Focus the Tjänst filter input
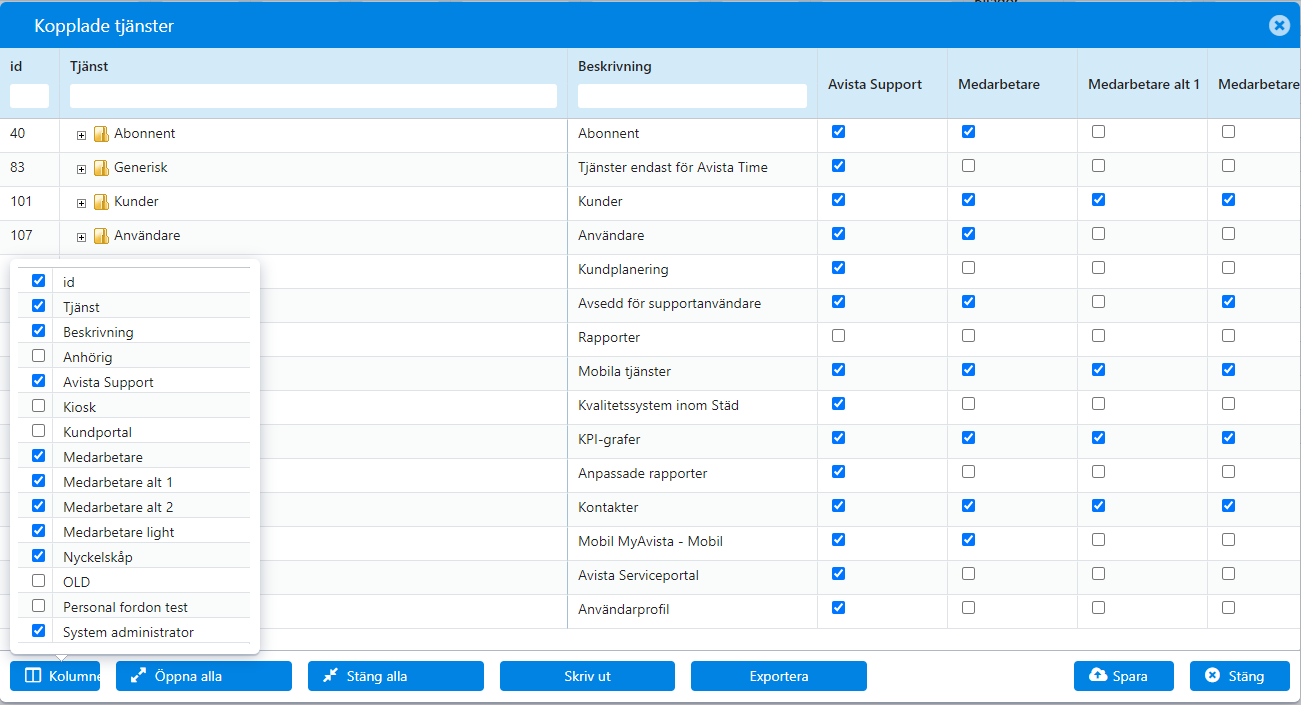 pyautogui.click(x=313, y=96)
